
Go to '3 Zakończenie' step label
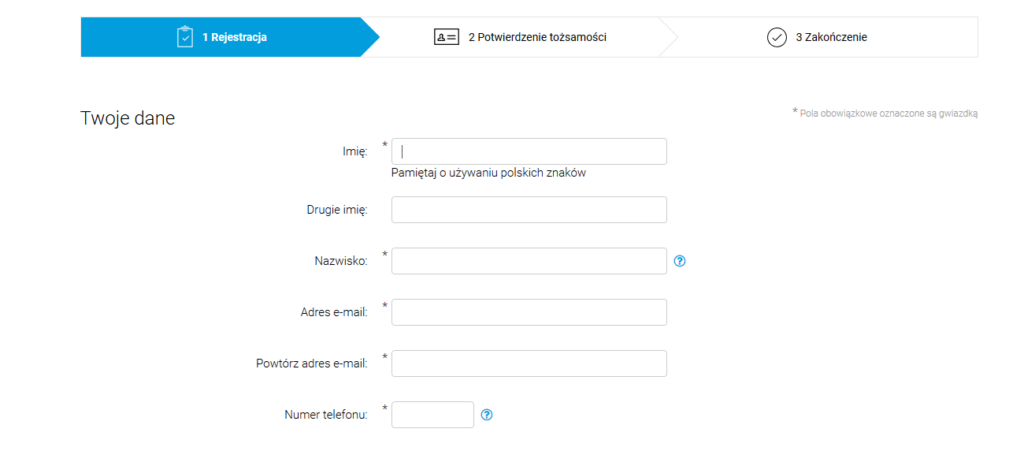coord(831,37)
